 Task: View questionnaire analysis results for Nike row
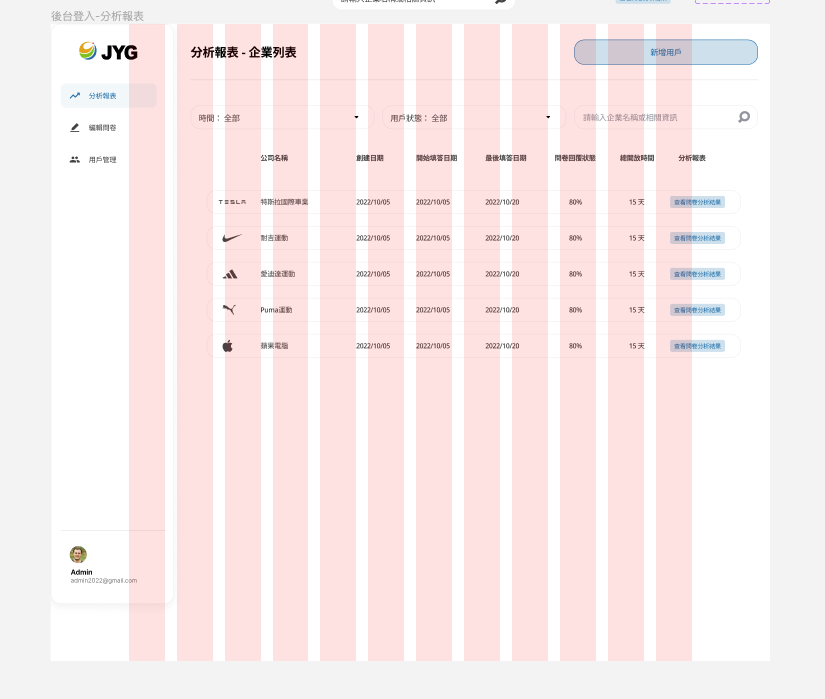pos(697,238)
